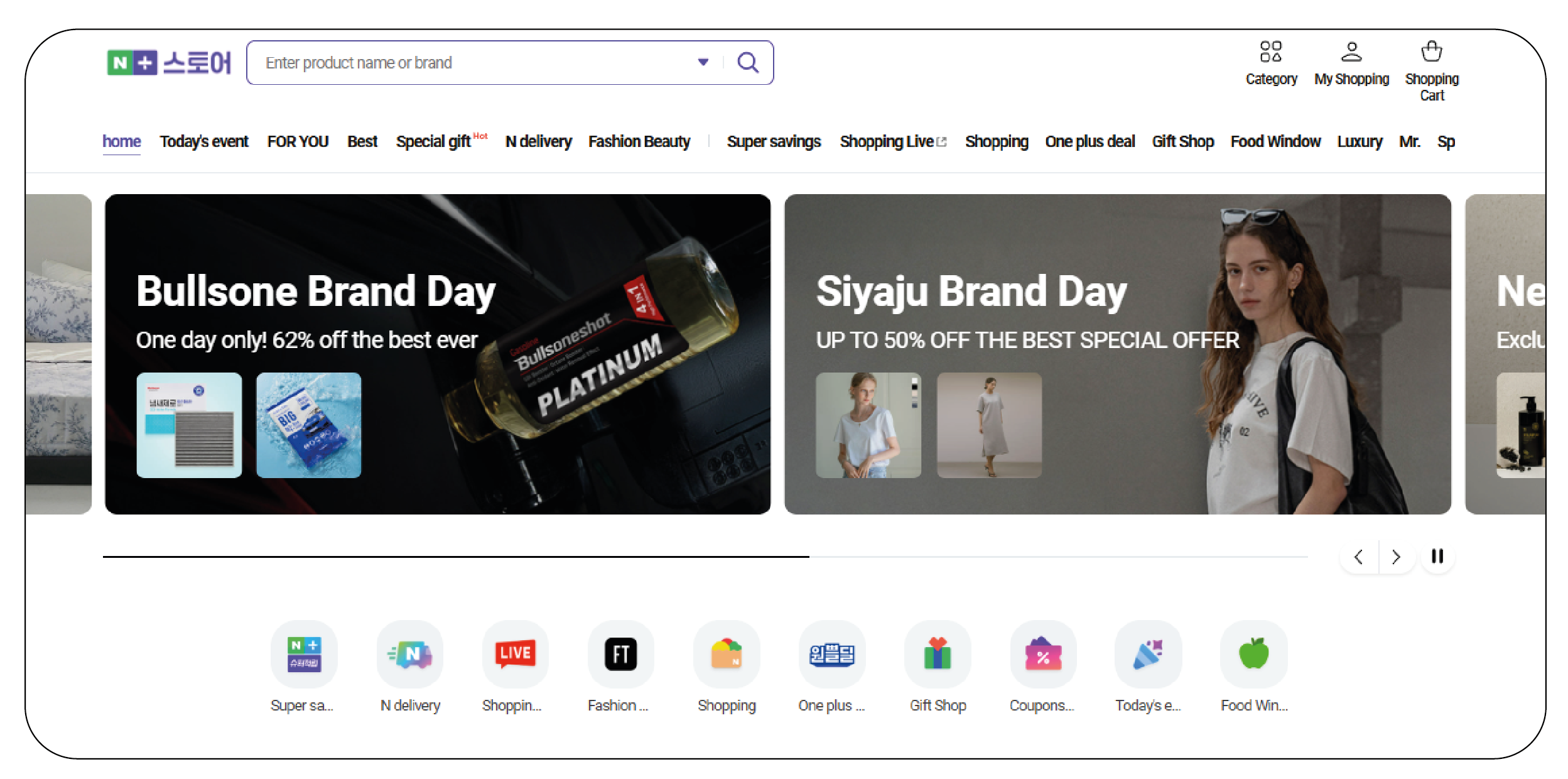Open Super savings shortcut icon

(304, 654)
